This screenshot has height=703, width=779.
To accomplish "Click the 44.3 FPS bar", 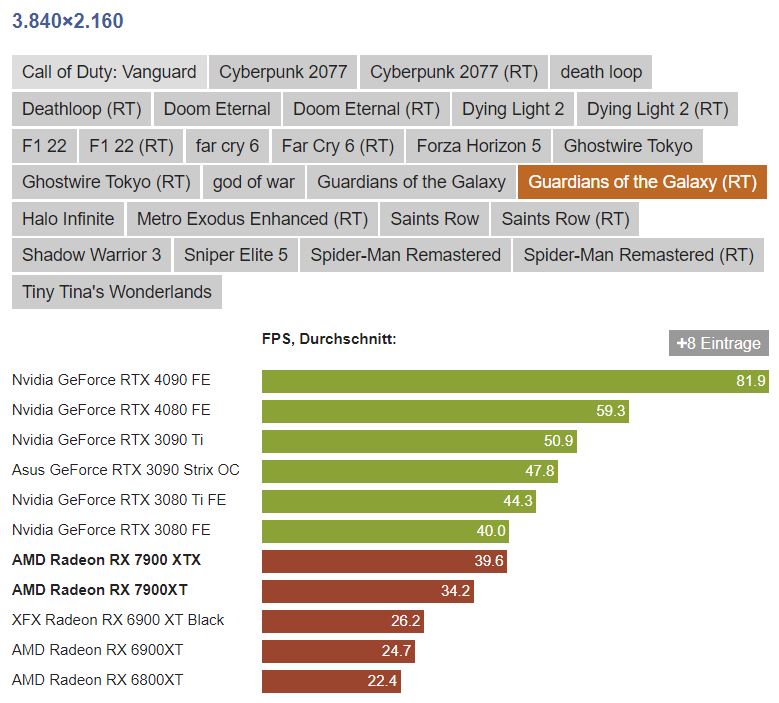I will (x=399, y=501).
